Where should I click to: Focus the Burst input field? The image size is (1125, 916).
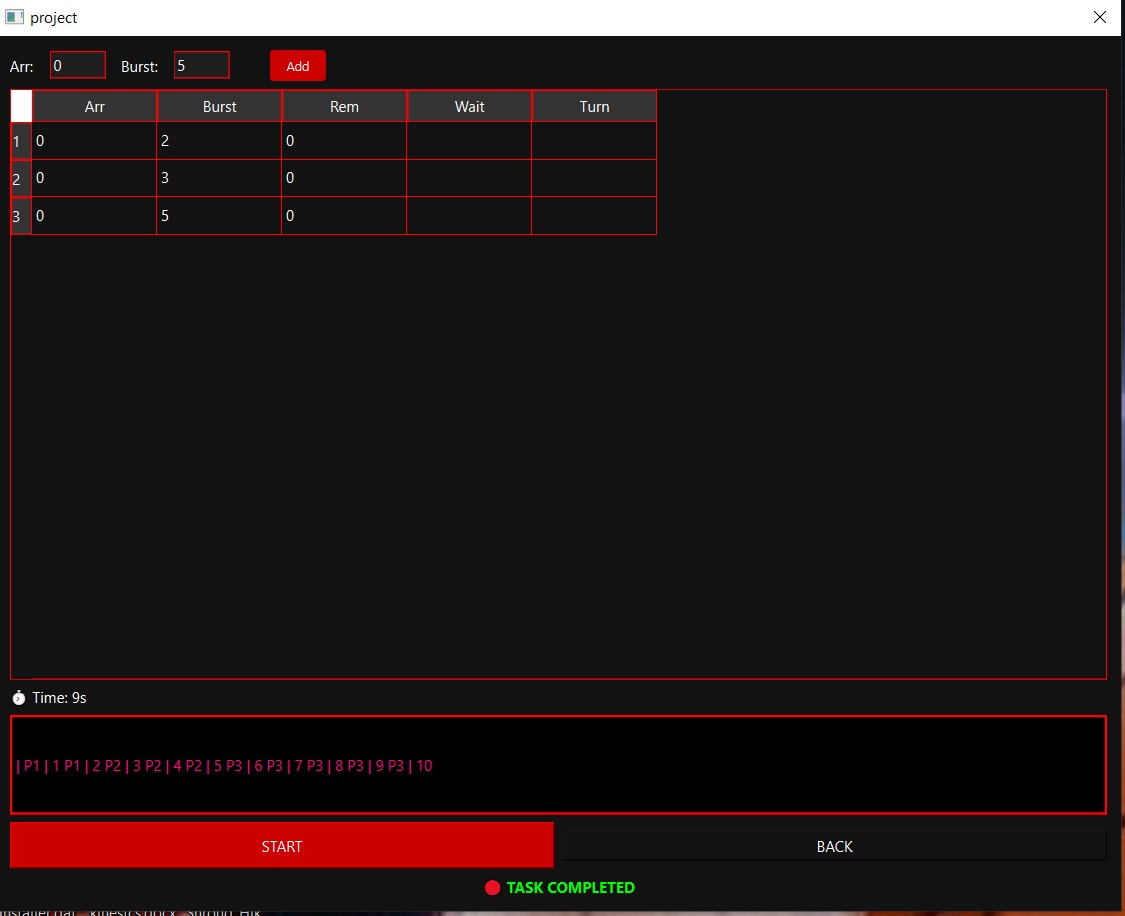[x=202, y=65]
